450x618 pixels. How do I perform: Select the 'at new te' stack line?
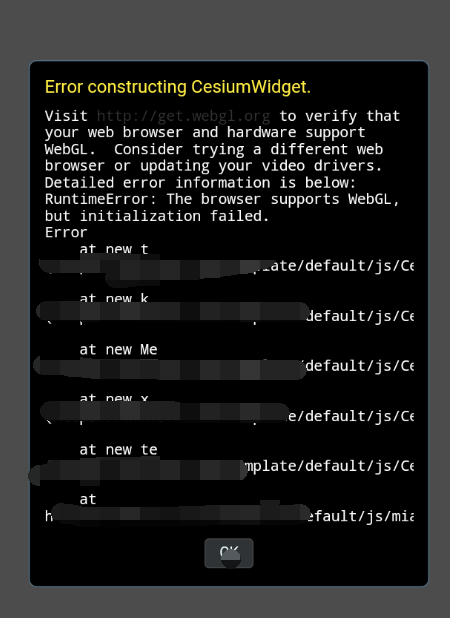118,449
